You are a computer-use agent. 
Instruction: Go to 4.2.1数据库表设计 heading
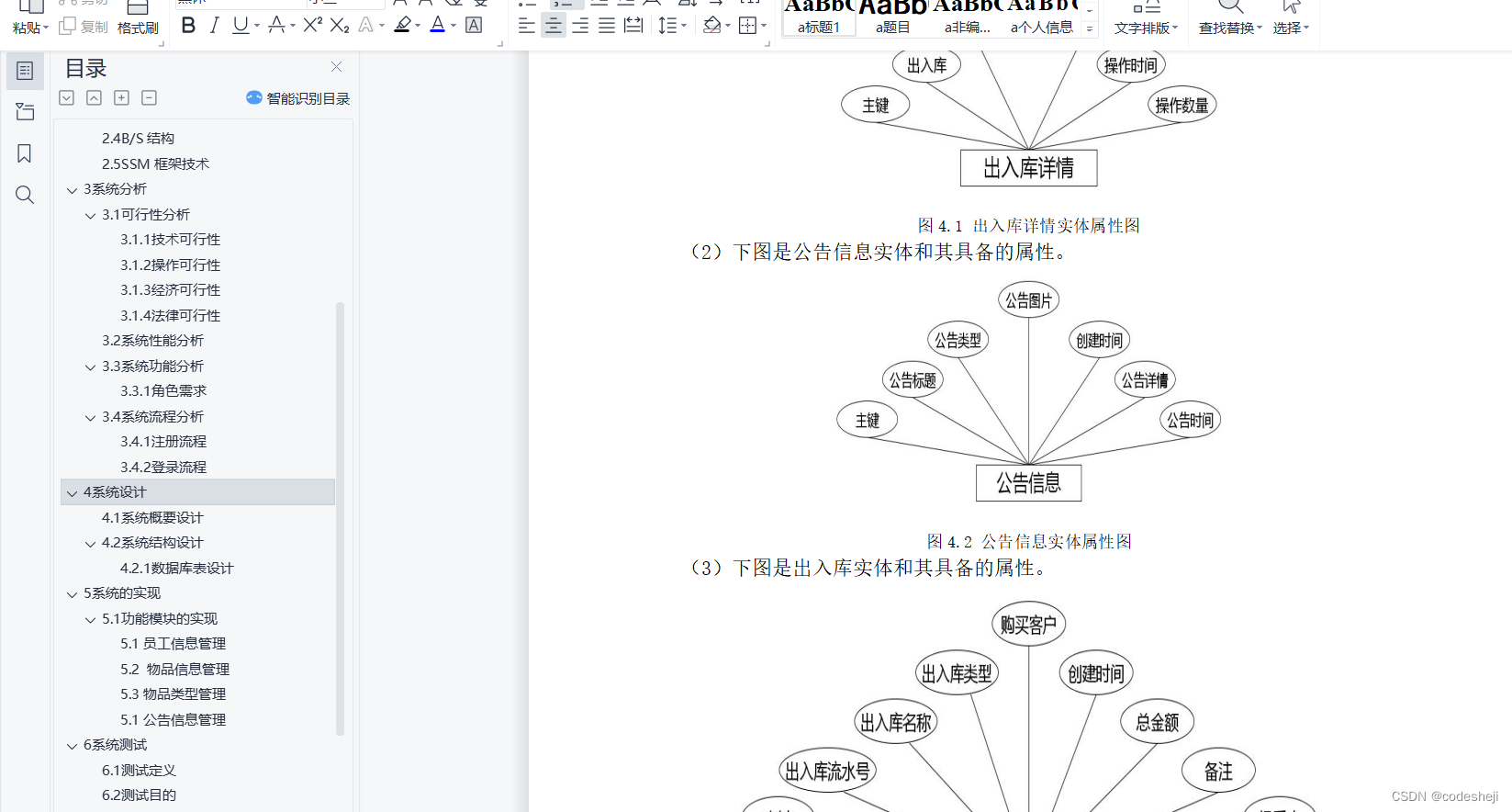pyautogui.click(x=177, y=568)
